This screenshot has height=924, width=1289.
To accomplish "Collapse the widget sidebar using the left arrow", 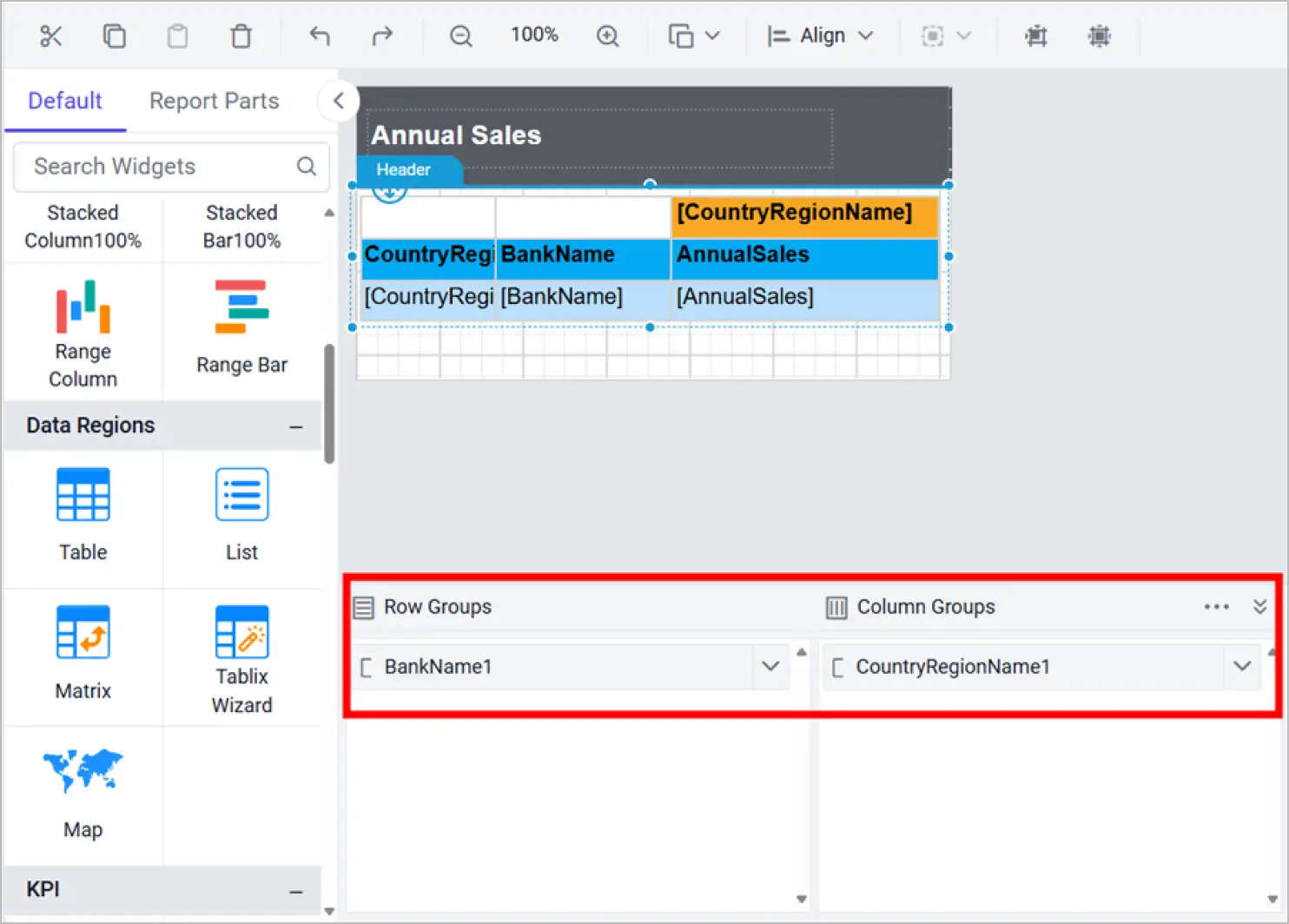I will pyautogui.click(x=338, y=101).
